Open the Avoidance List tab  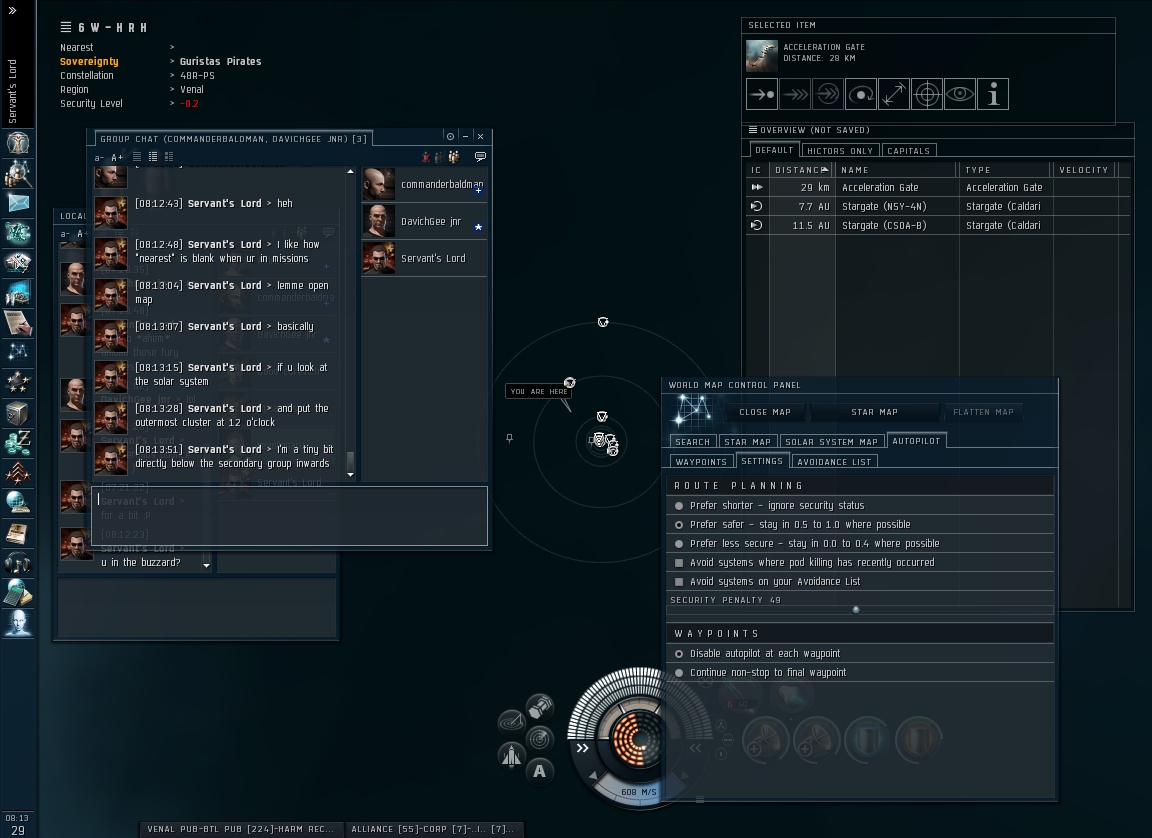coord(834,462)
